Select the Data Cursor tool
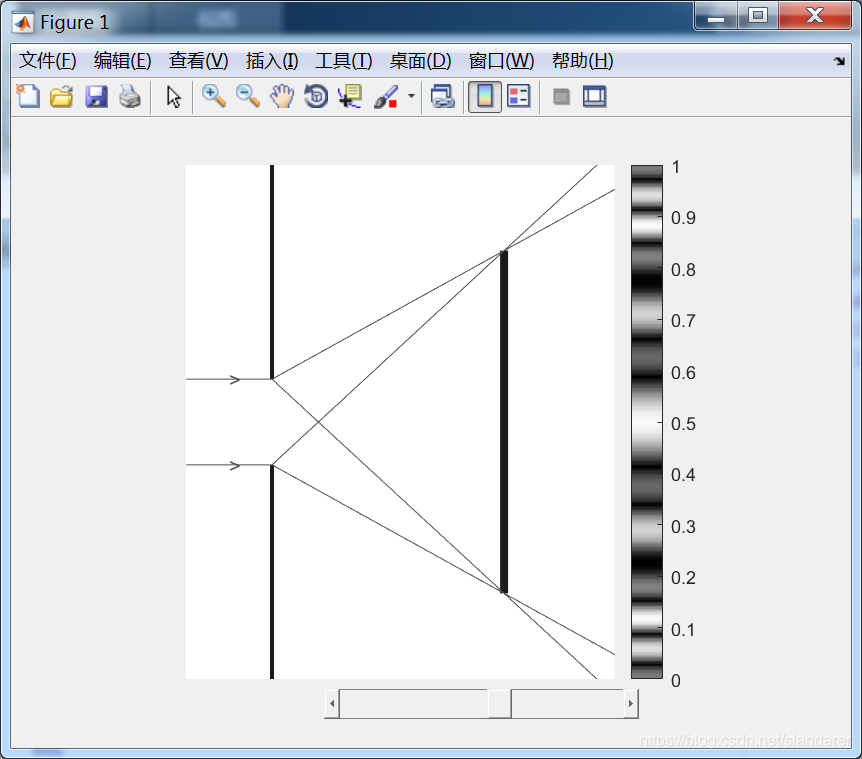862x759 pixels. pyautogui.click(x=350, y=97)
